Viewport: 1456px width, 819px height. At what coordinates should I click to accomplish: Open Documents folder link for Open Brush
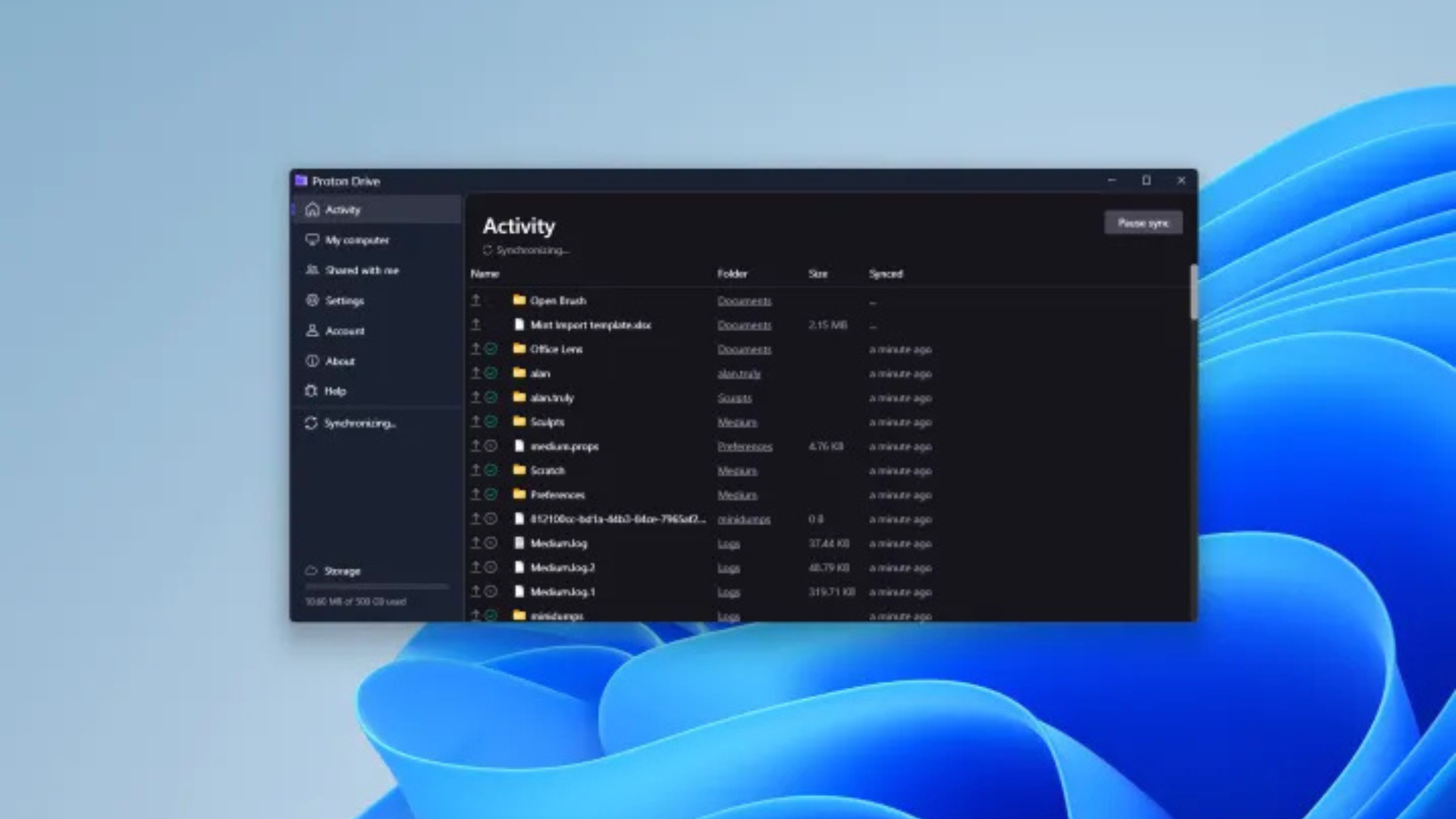(x=744, y=301)
